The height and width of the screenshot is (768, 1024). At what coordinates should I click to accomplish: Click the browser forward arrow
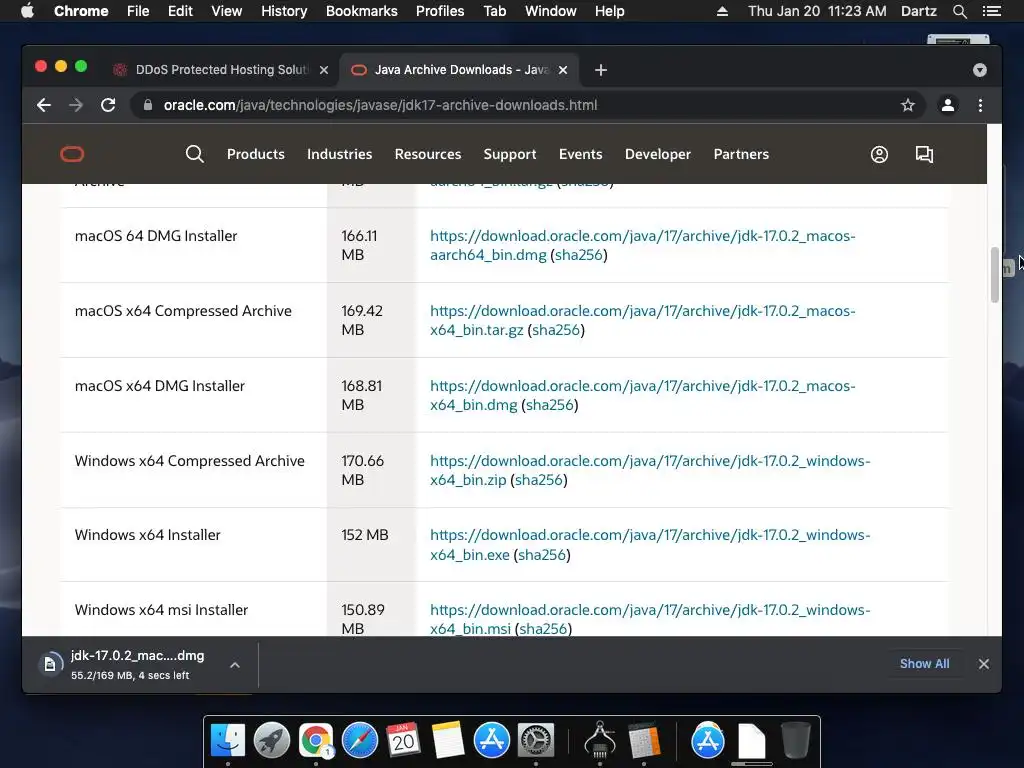coord(76,105)
